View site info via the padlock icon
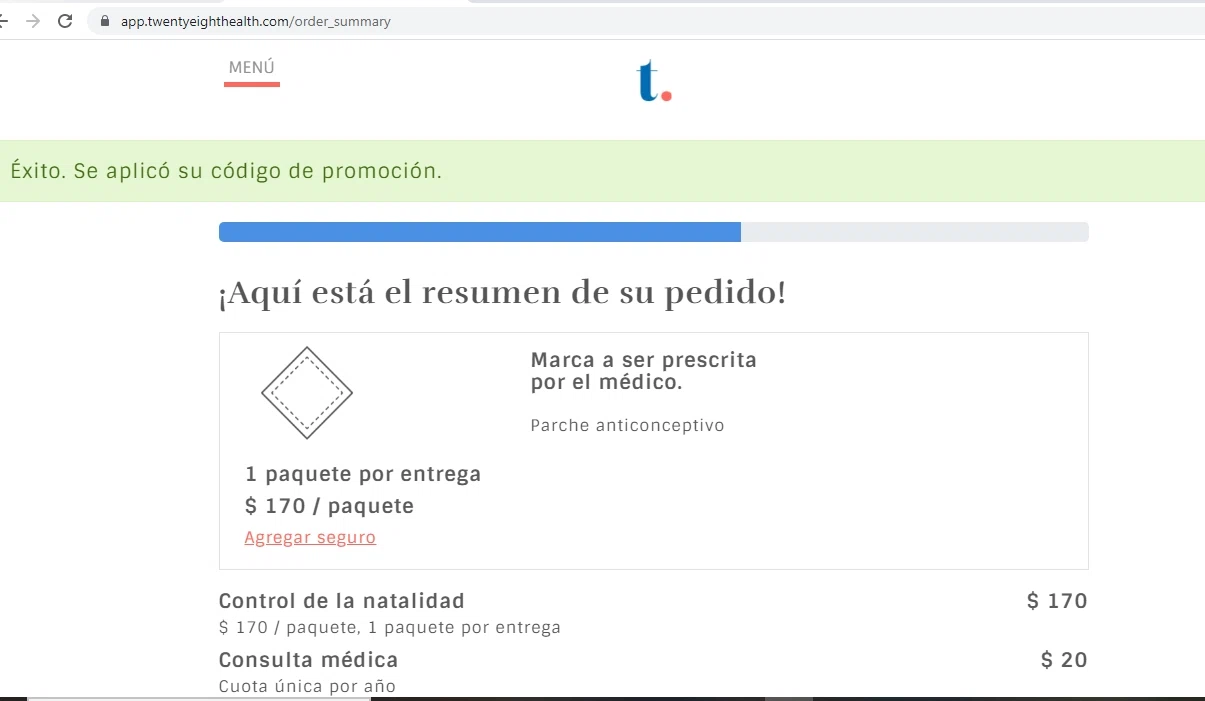This screenshot has width=1205, height=701. pyautogui.click(x=105, y=21)
